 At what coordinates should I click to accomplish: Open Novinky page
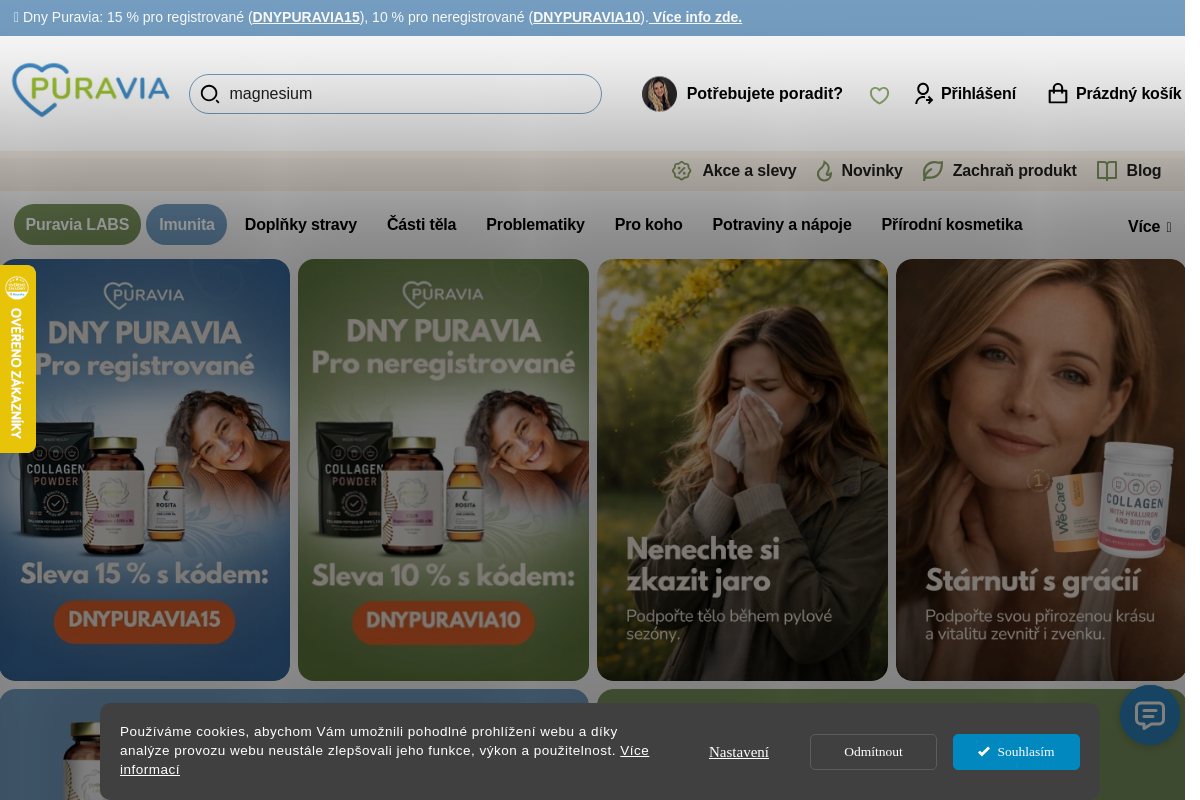[872, 171]
